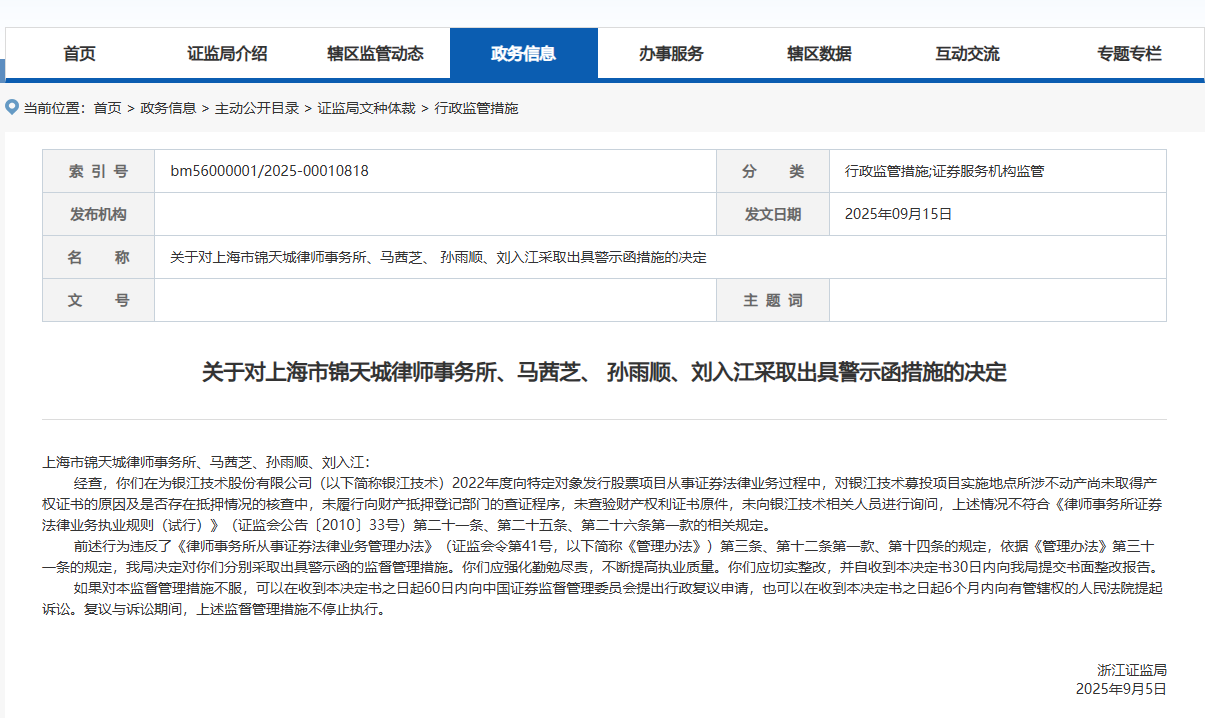Click the location pin icon beside 当前位置

click(12, 107)
